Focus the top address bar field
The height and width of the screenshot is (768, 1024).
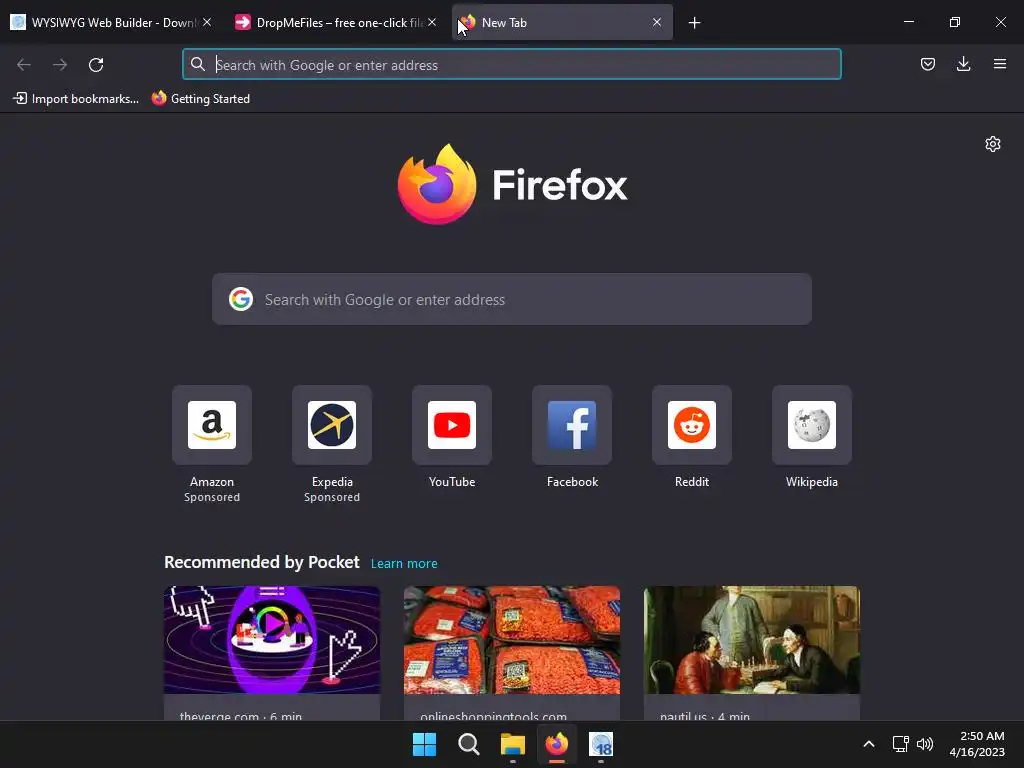pos(511,64)
